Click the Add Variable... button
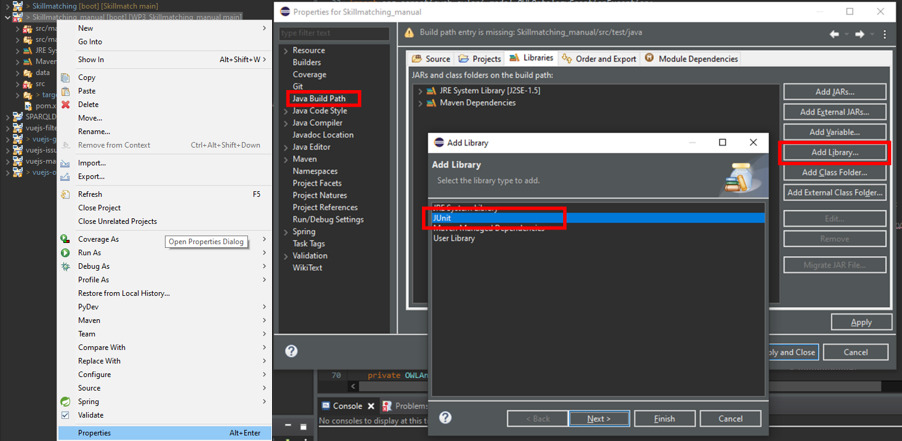This screenshot has height=441, width=902. point(834,132)
